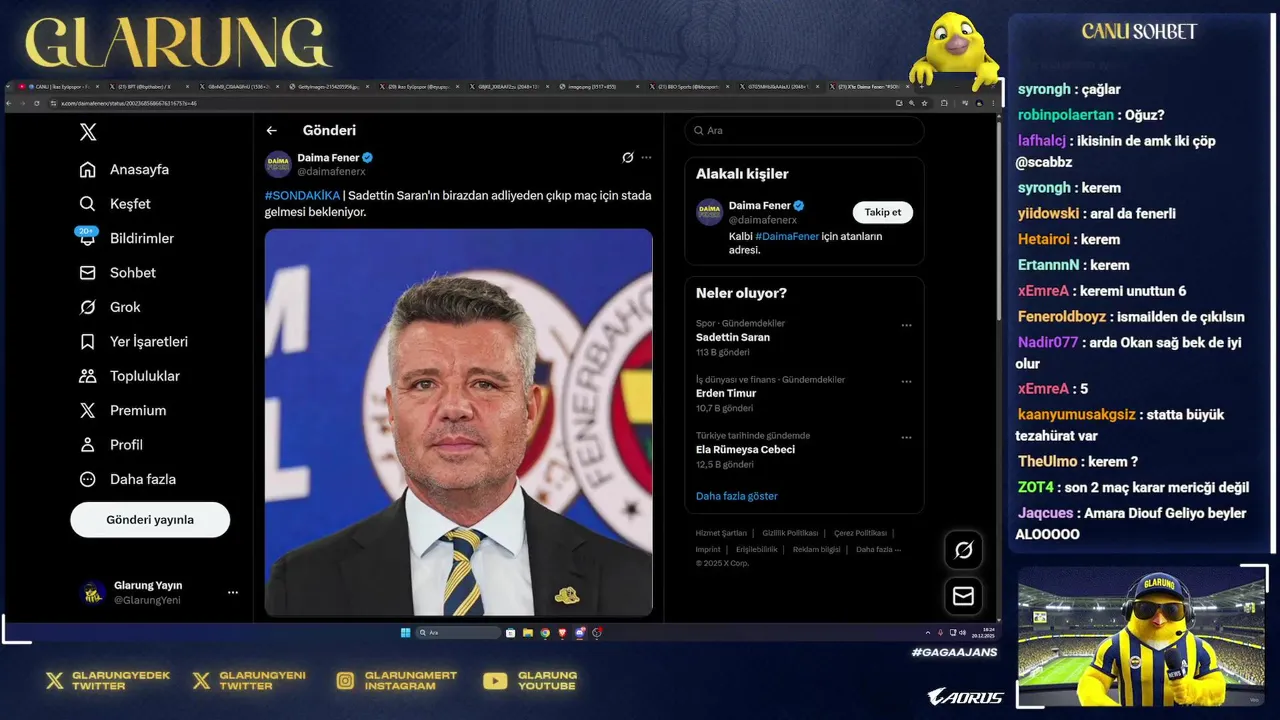This screenshot has height=720, width=1280.
Task: Open Windows Start button
Action: [405, 633]
